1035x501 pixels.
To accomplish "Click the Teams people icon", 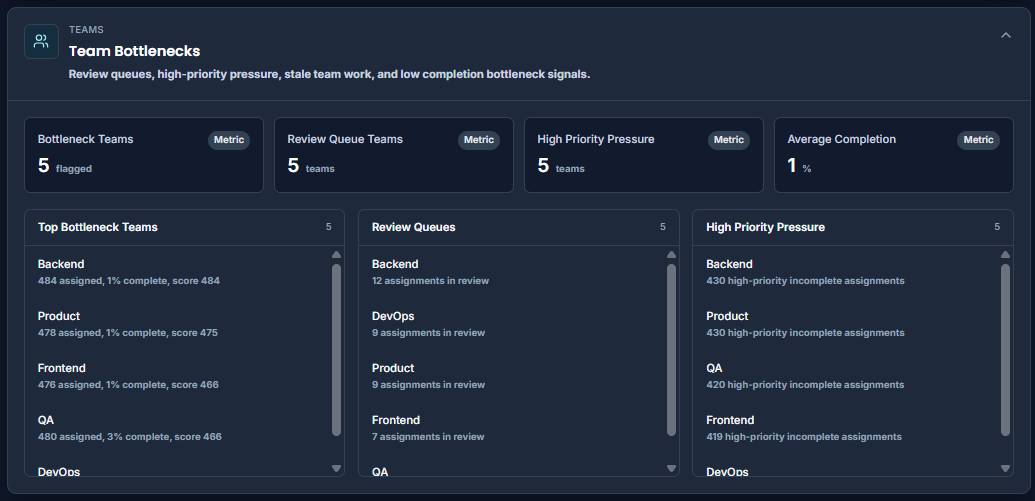I will point(42,42).
